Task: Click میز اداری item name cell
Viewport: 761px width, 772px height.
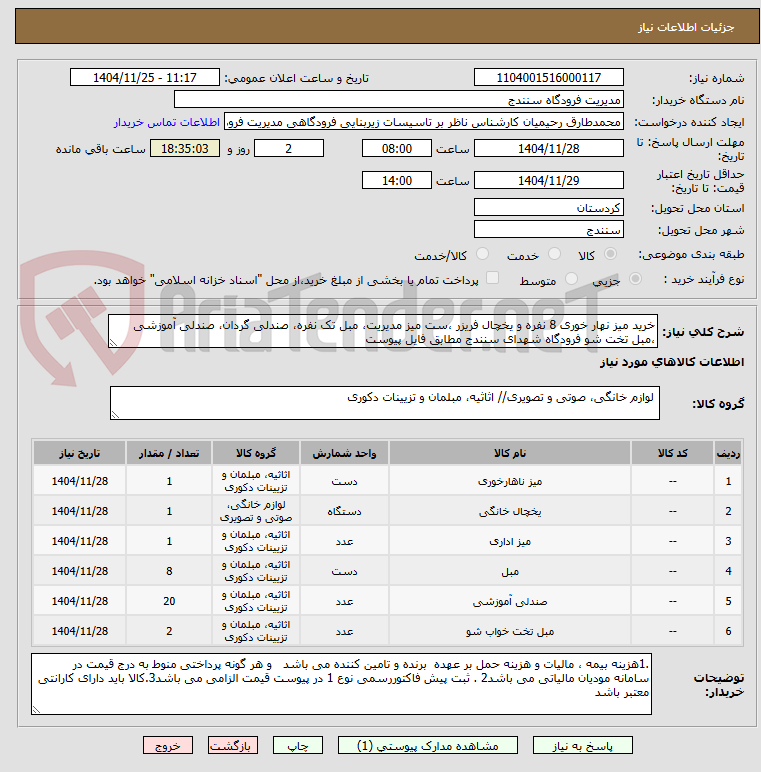Action: [509, 541]
